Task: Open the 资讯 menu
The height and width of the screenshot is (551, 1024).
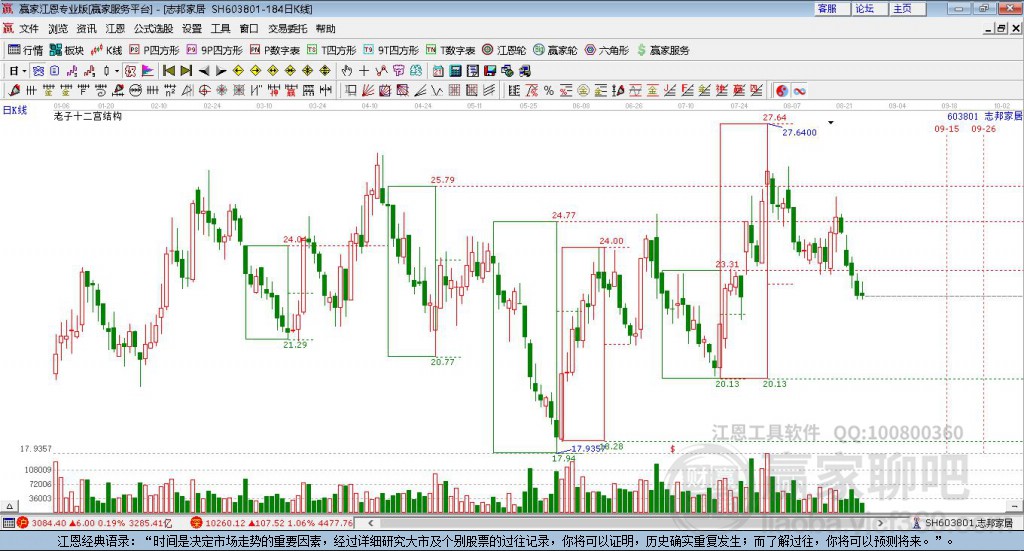Action: [x=86, y=29]
